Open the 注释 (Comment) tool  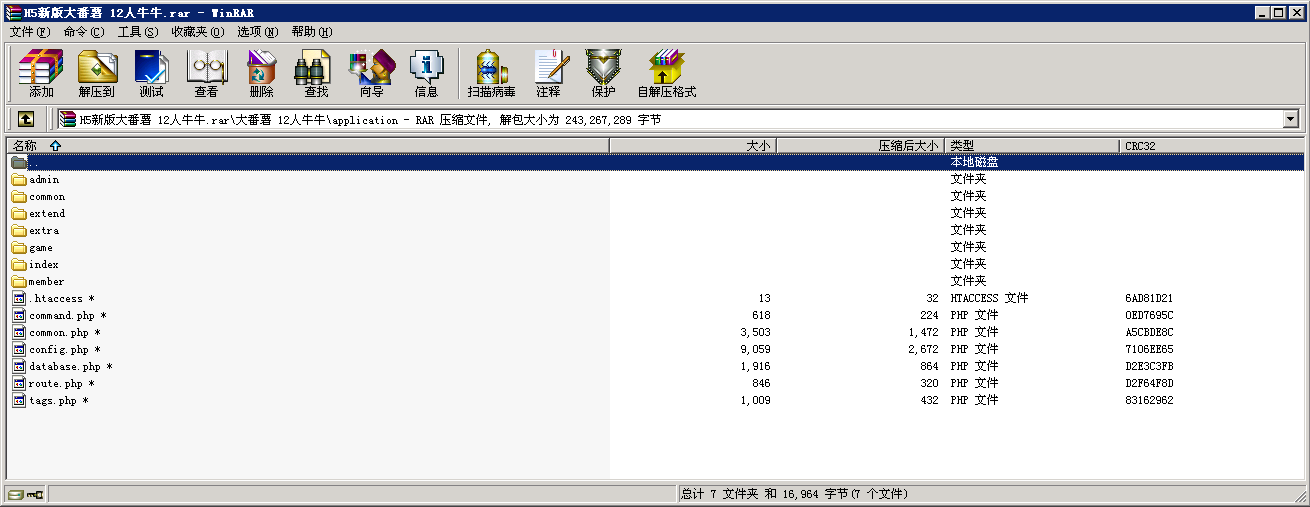(548, 74)
